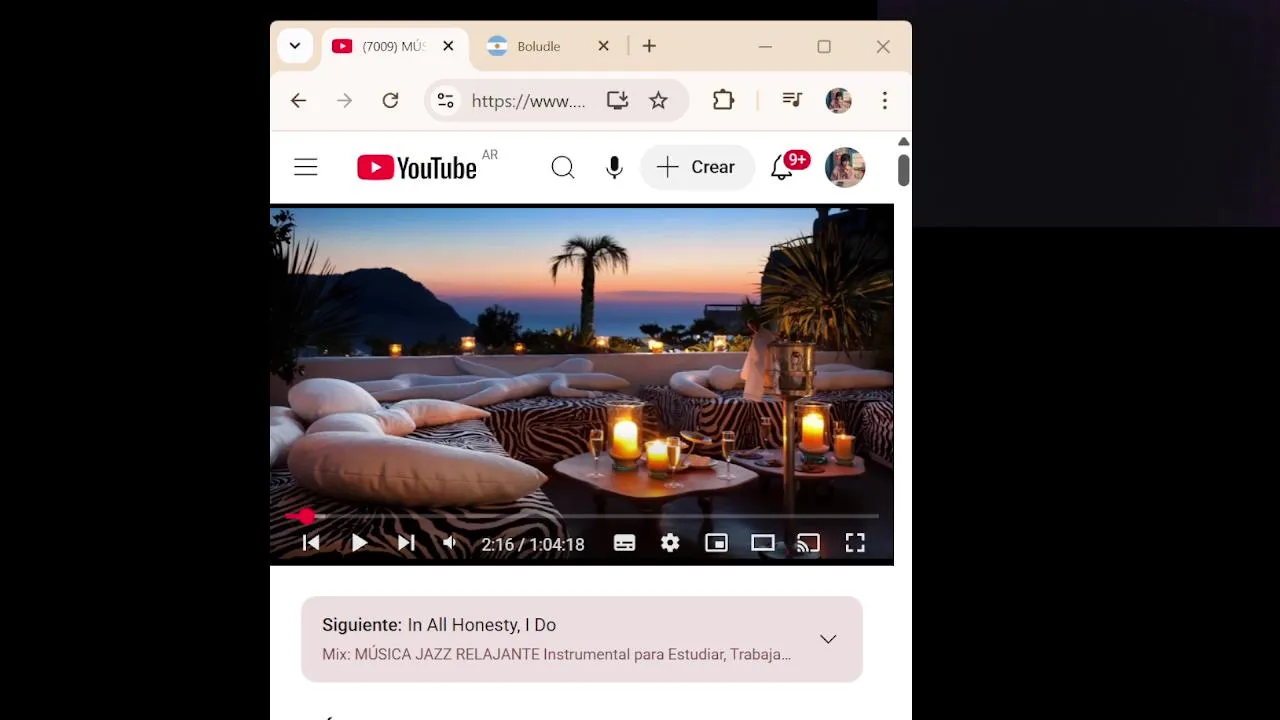Open YouTube notifications bell
The height and width of the screenshot is (720, 1280).
782,168
